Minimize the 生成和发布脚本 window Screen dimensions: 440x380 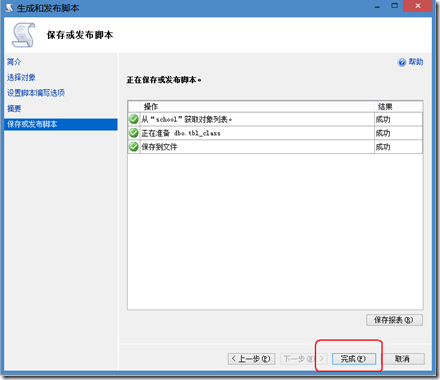coord(377,6)
